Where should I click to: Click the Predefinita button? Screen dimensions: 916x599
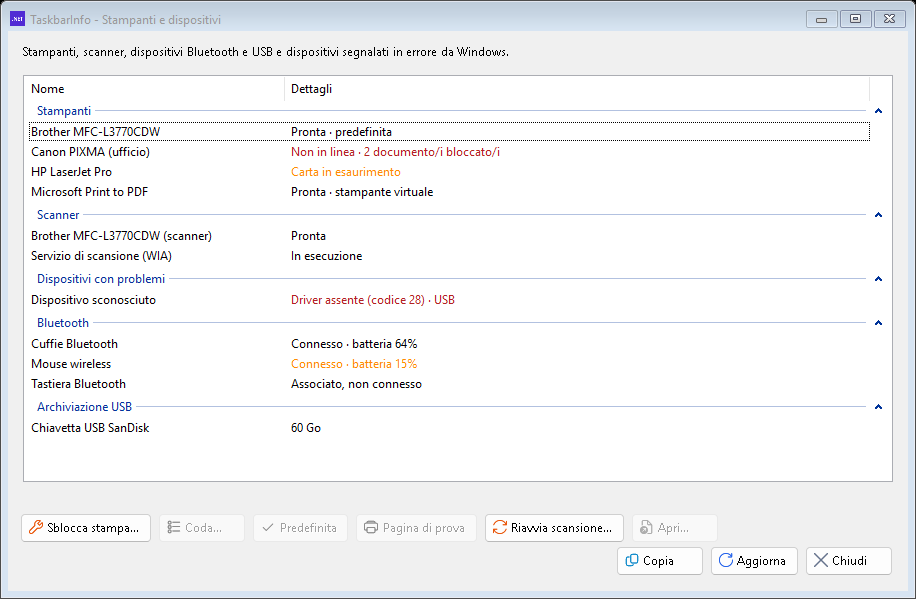(300, 528)
